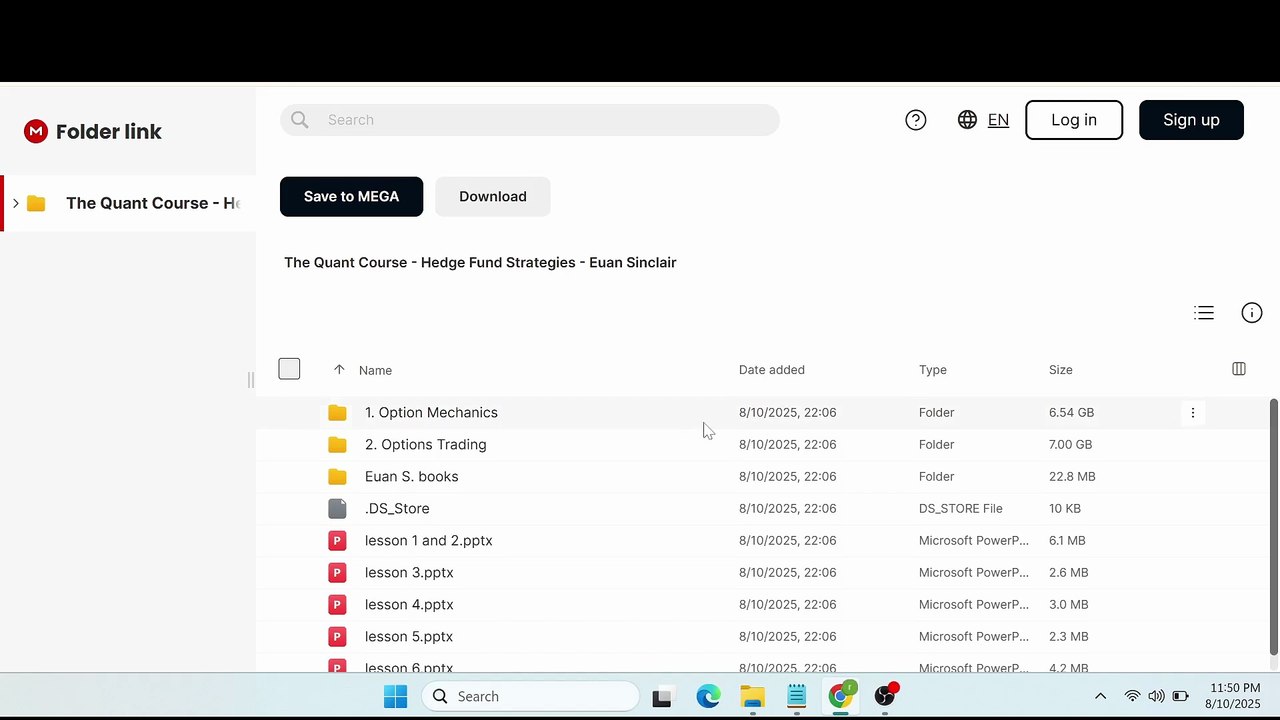The height and width of the screenshot is (720, 1280).
Task: Open Notepad from the taskbar
Action: [x=796, y=696]
